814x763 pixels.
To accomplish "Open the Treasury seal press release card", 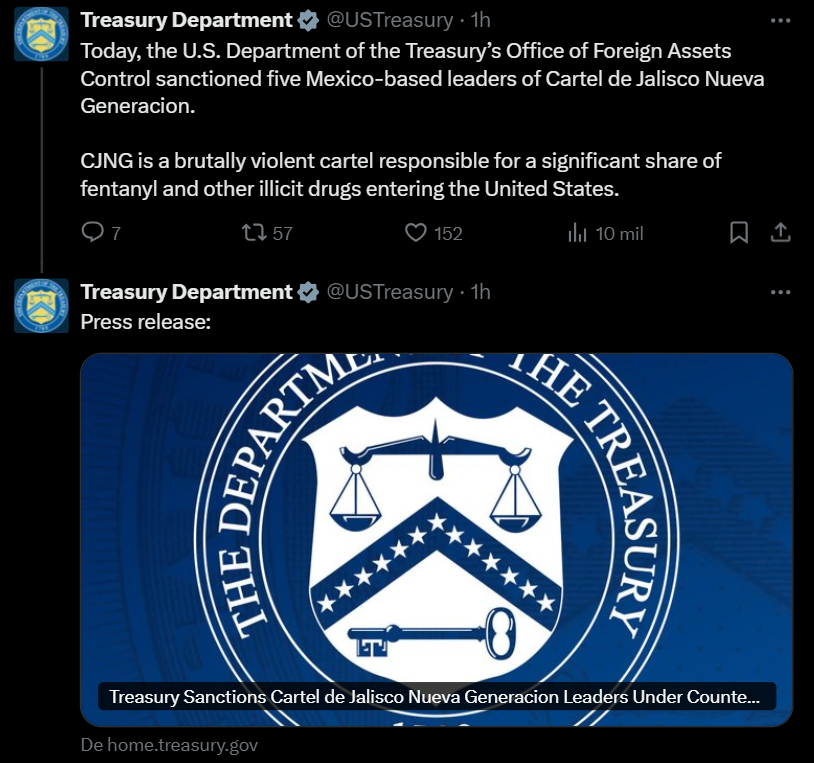I will 436,520.
